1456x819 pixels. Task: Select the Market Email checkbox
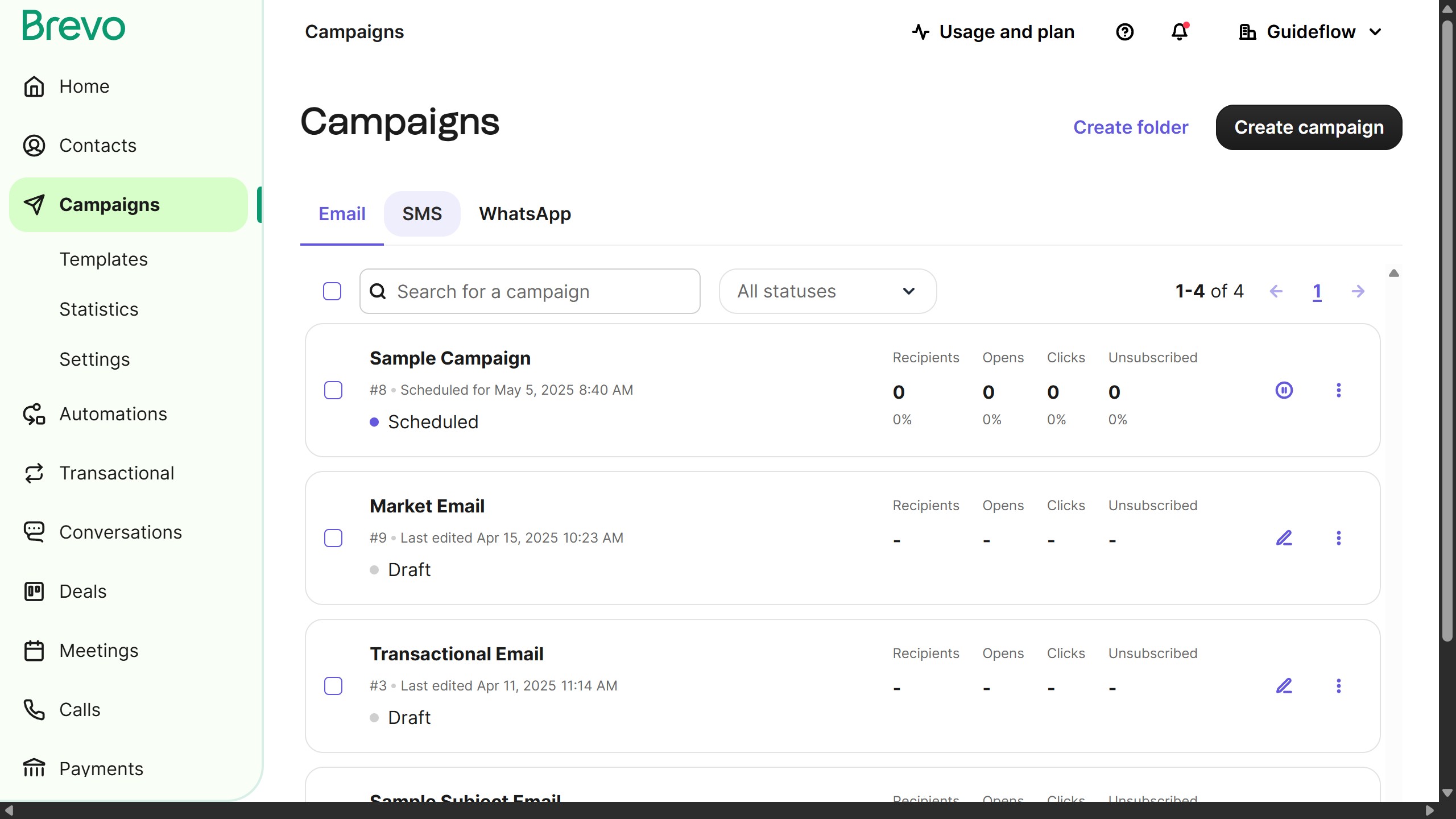333,538
